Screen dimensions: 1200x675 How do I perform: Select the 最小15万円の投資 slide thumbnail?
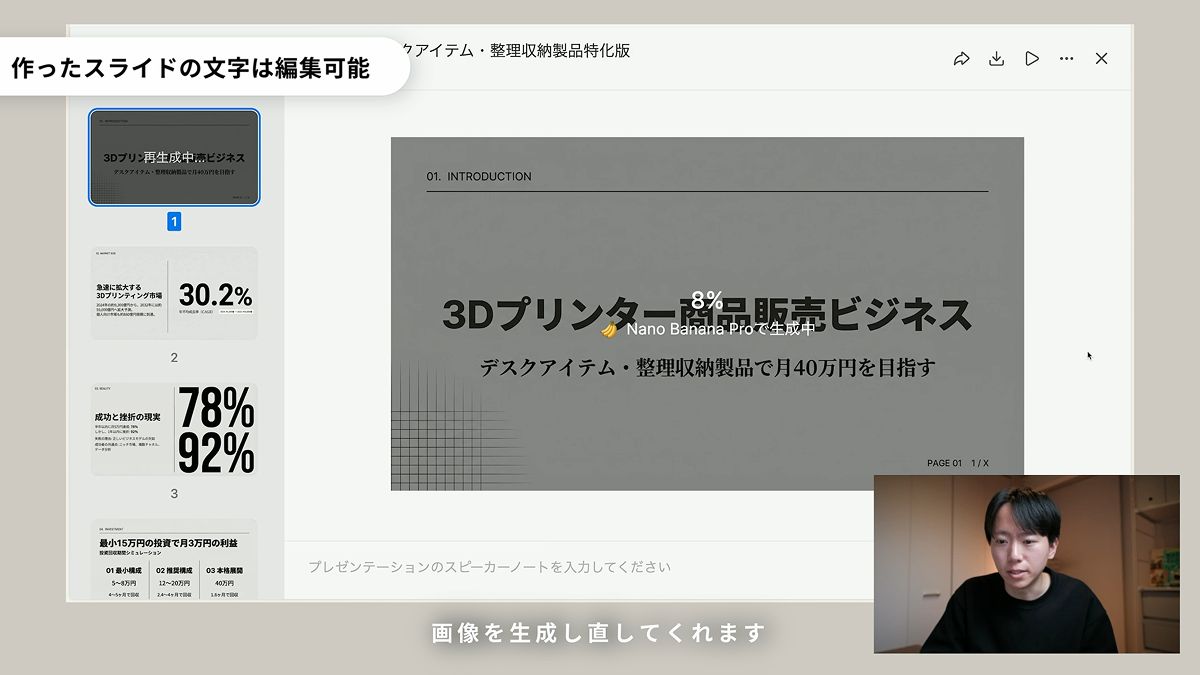(x=174, y=560)
